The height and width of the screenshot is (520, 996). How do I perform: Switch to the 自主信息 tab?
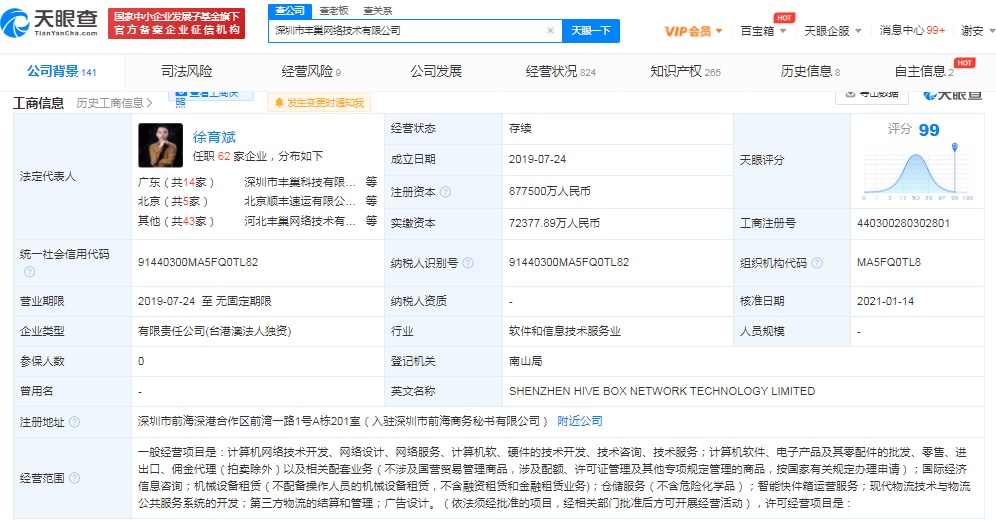pyautogui.click(x=924, y=72)
